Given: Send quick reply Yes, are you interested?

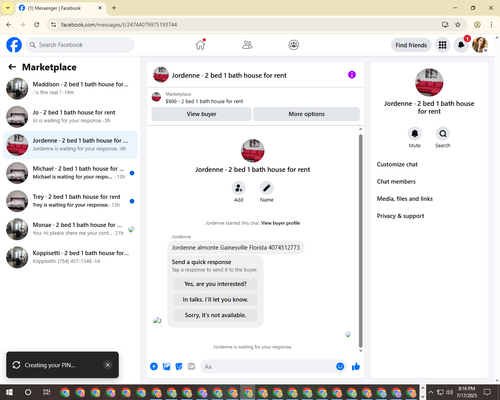Looking at the screenshot, I should (215, 284).
